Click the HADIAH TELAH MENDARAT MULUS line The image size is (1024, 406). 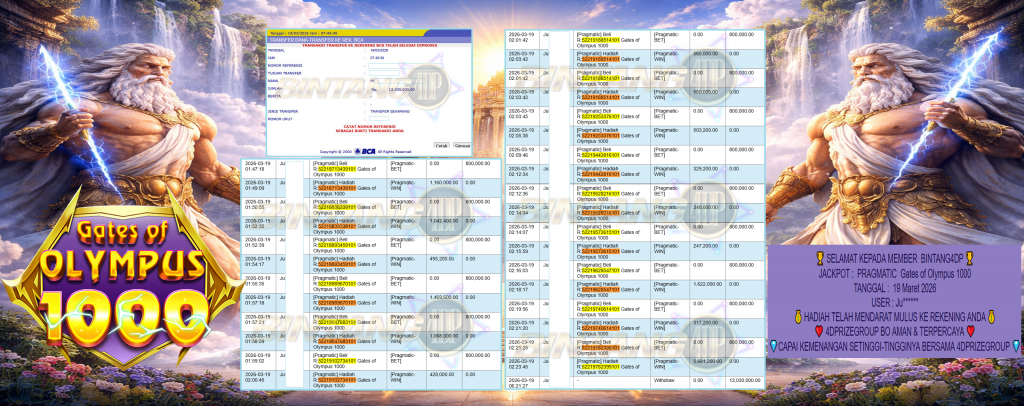(x=894, y=317)
